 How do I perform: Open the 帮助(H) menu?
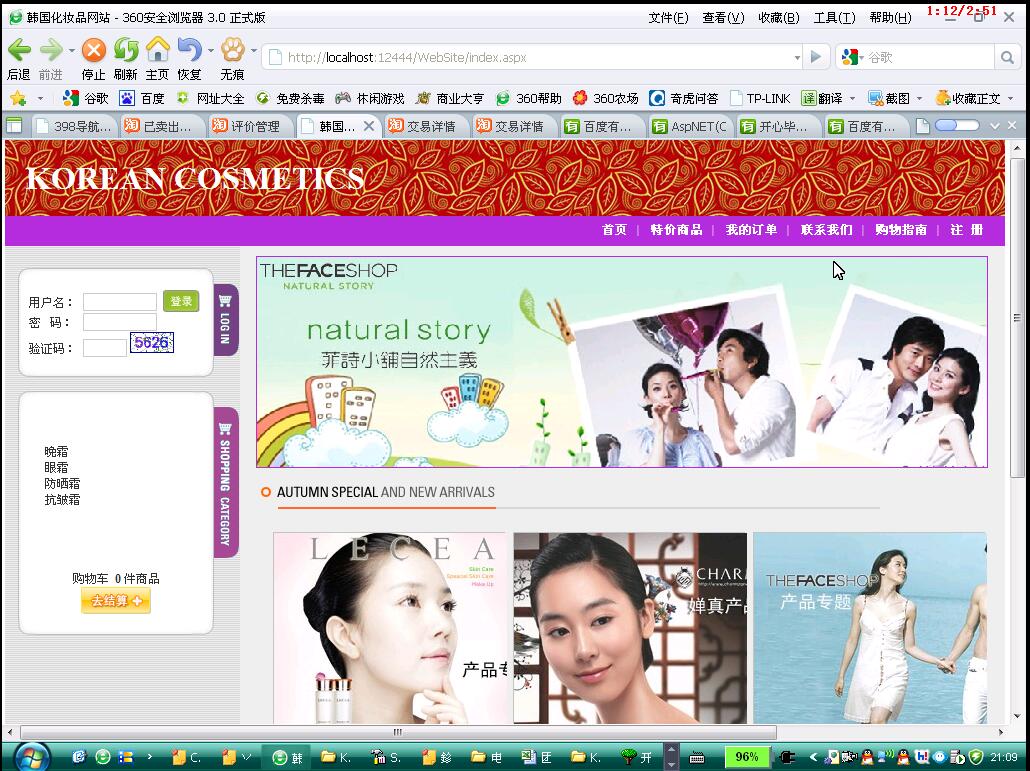coord(890,18)
